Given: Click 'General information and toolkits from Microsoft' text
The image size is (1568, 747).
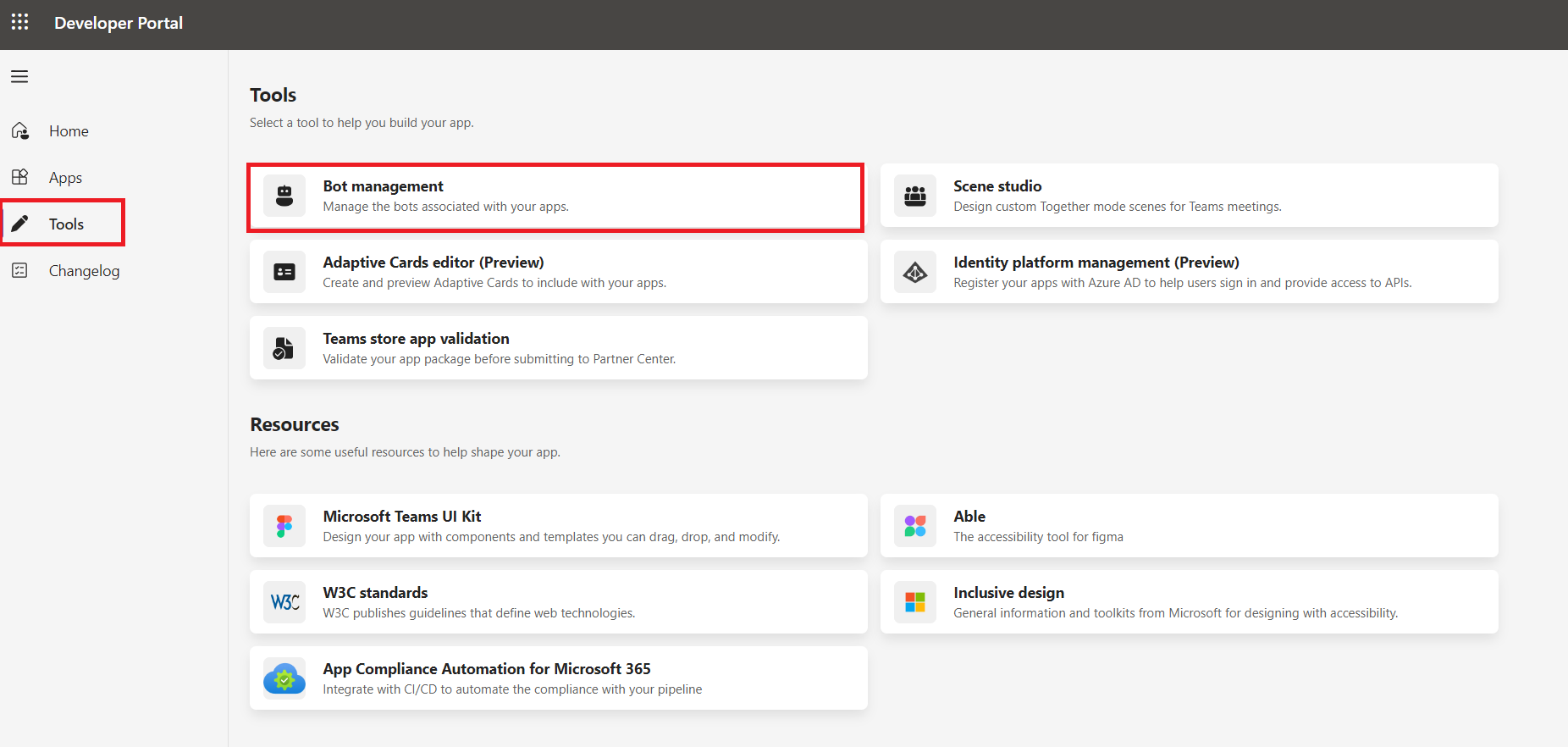Looking at the screenshot, I should pyautogui.click(x=1175, y=613).
